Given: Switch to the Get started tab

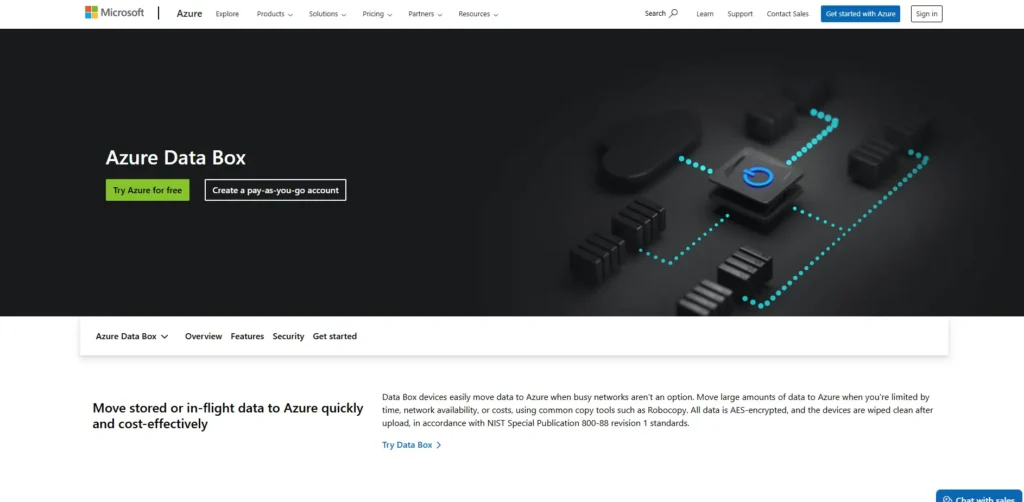Looking at the screenshot, I should click(x=334, y=336).
